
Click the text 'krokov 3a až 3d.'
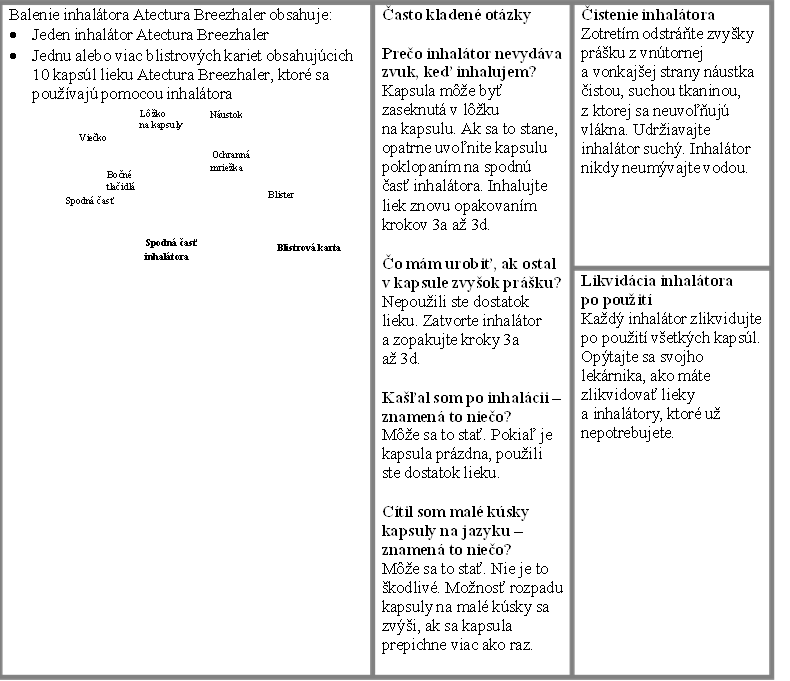[x=435, y=225]
